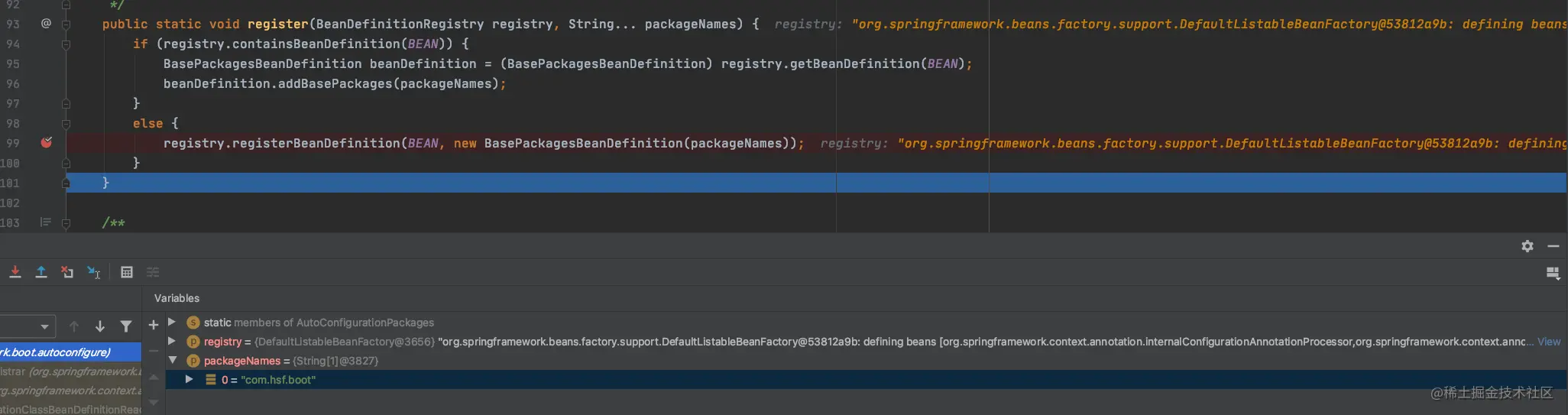Click the Trace Current Stream Chain icon

[x=153, y=272]
